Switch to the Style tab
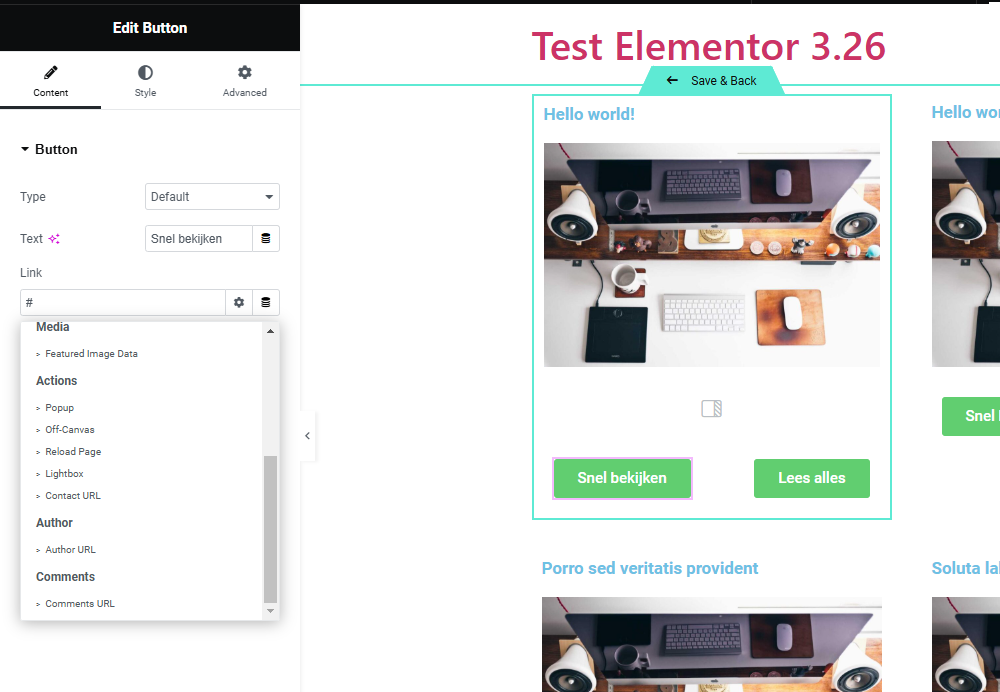 145,81
